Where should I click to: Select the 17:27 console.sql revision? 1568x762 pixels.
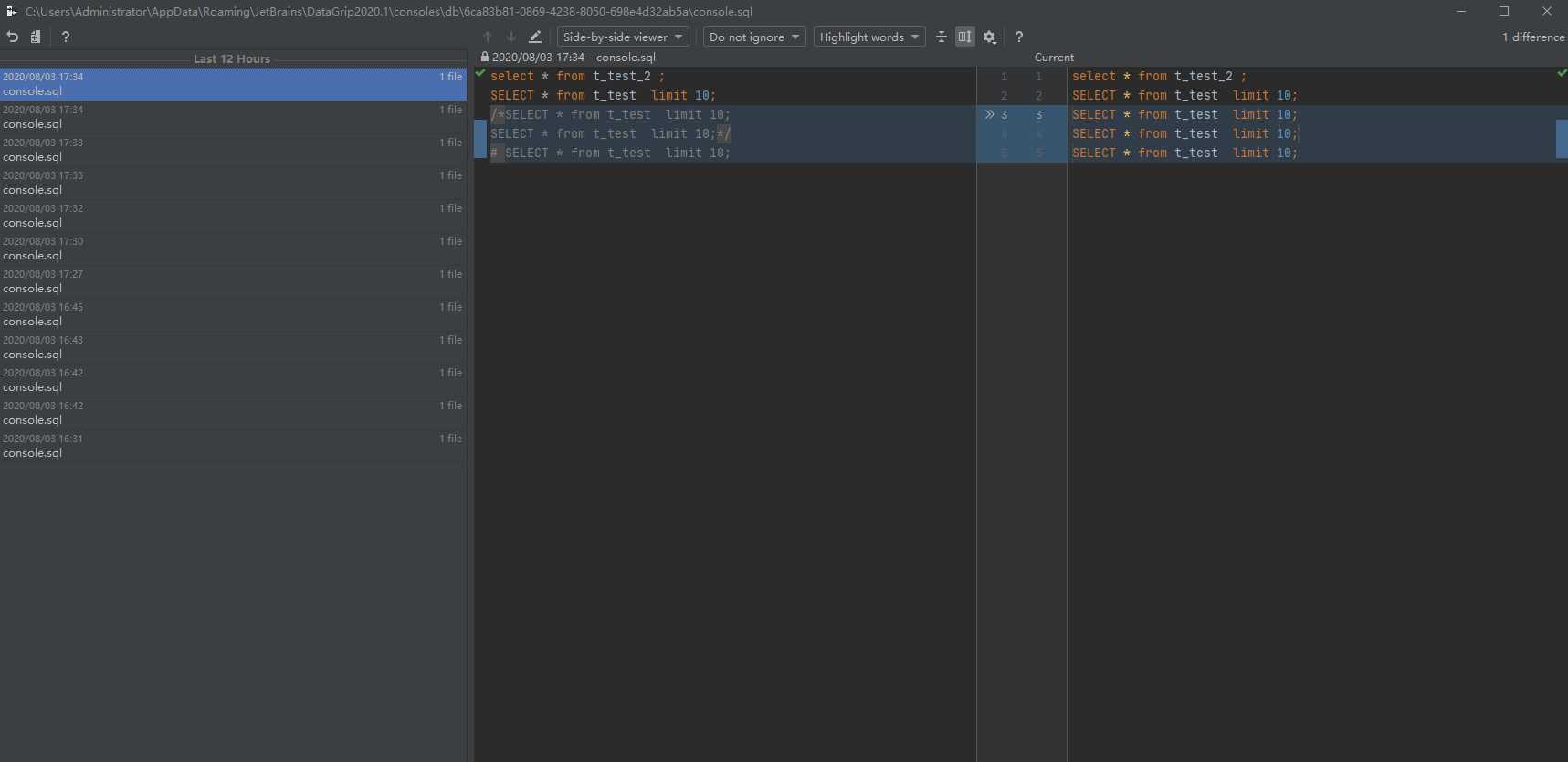point(233,281)
